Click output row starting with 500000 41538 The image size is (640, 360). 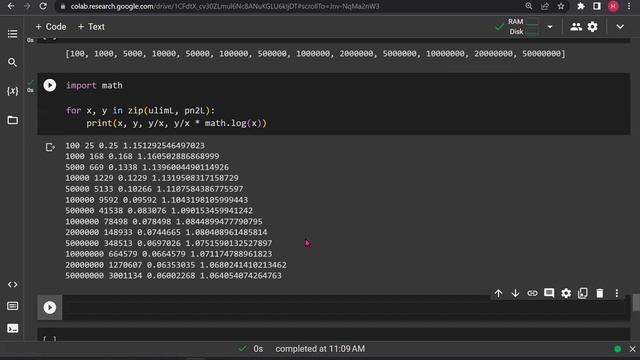click(159, 211)
